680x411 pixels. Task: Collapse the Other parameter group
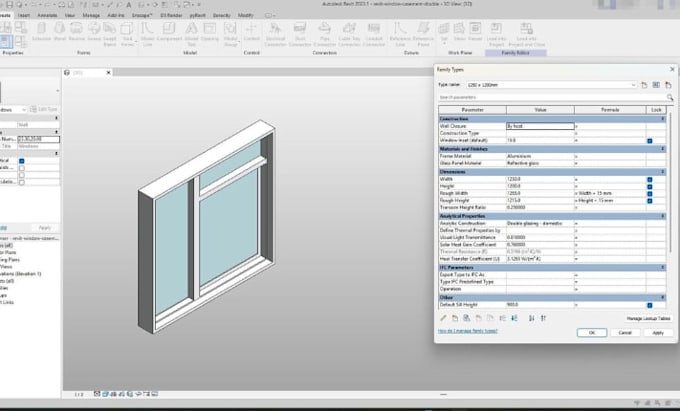(x=662, y=297)
